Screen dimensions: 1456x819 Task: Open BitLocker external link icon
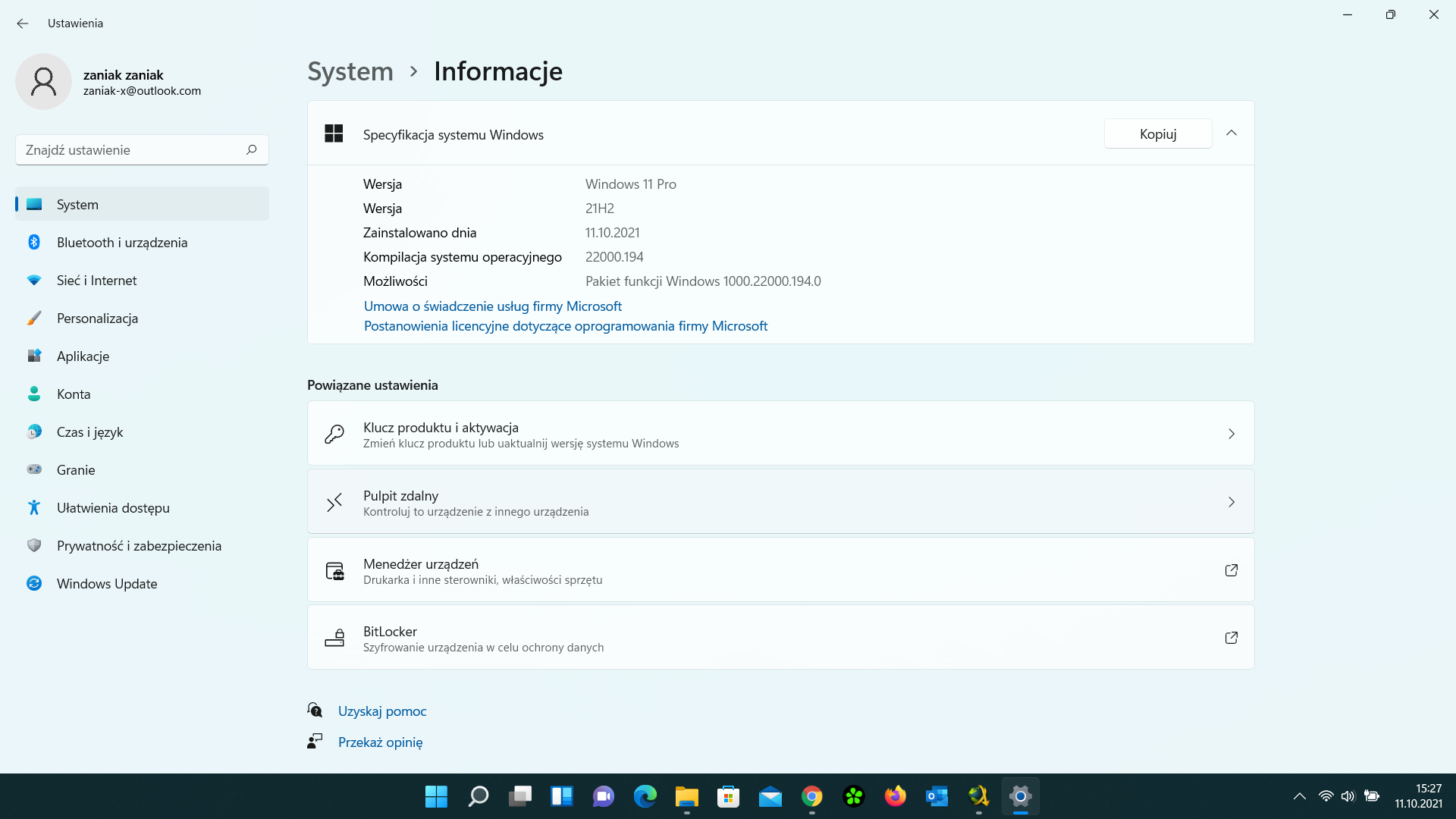click(1232, 638)
